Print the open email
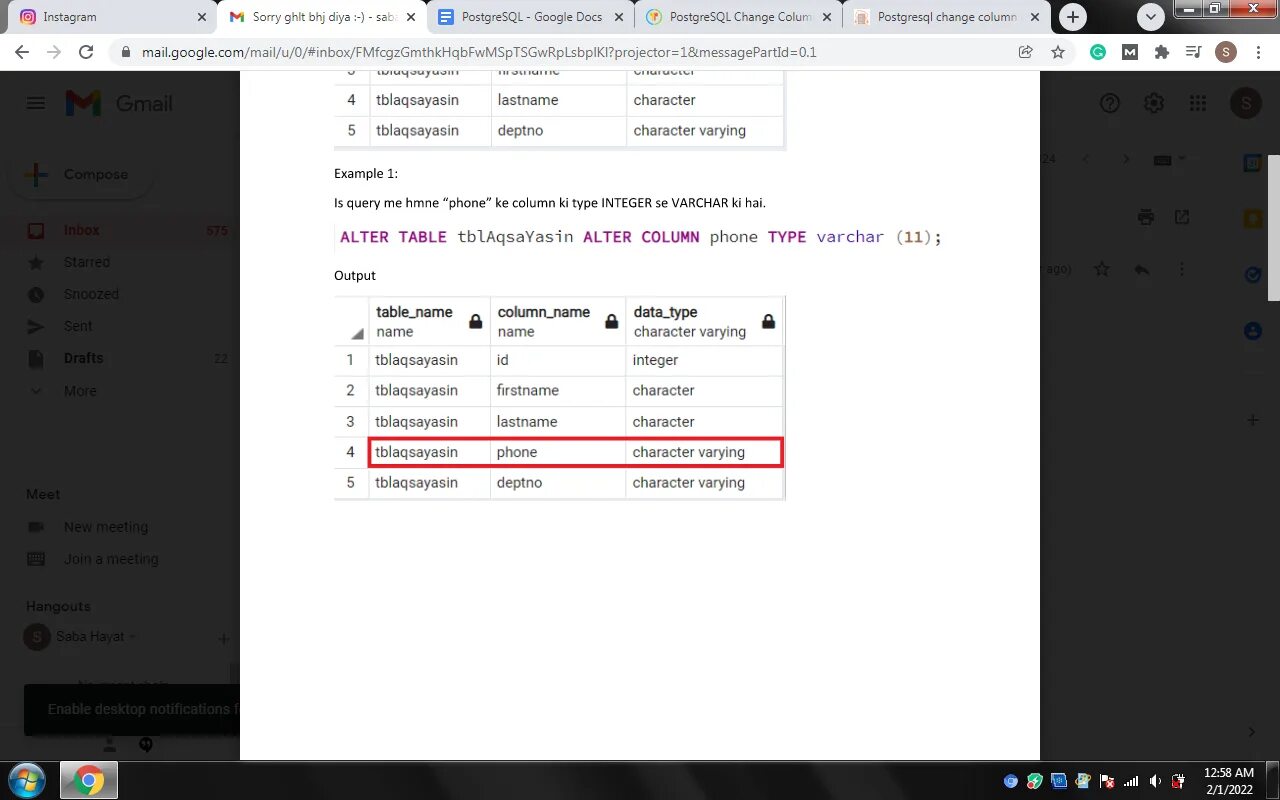 [1146, 217]
